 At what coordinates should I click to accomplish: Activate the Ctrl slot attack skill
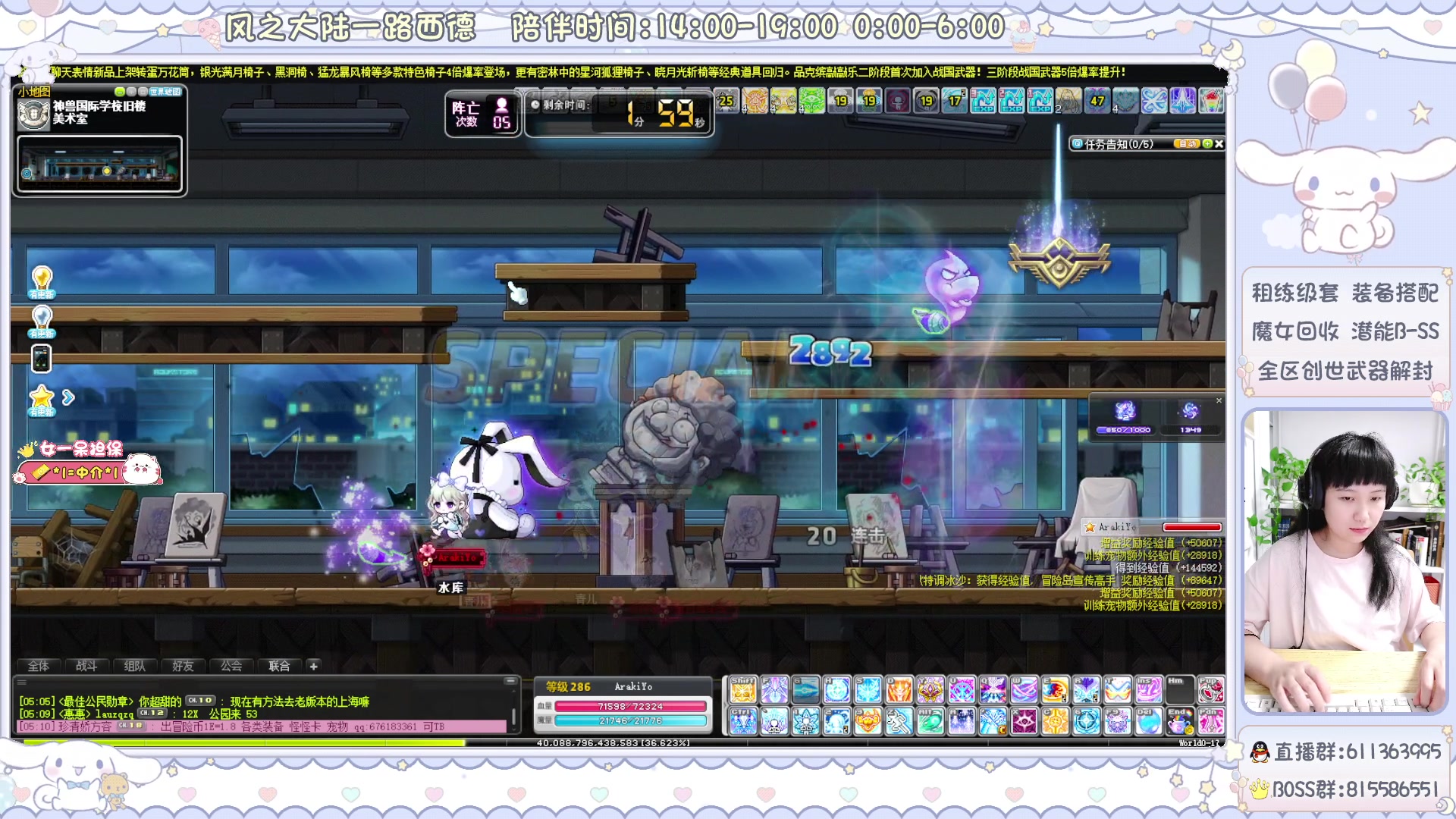click(743, 721)
